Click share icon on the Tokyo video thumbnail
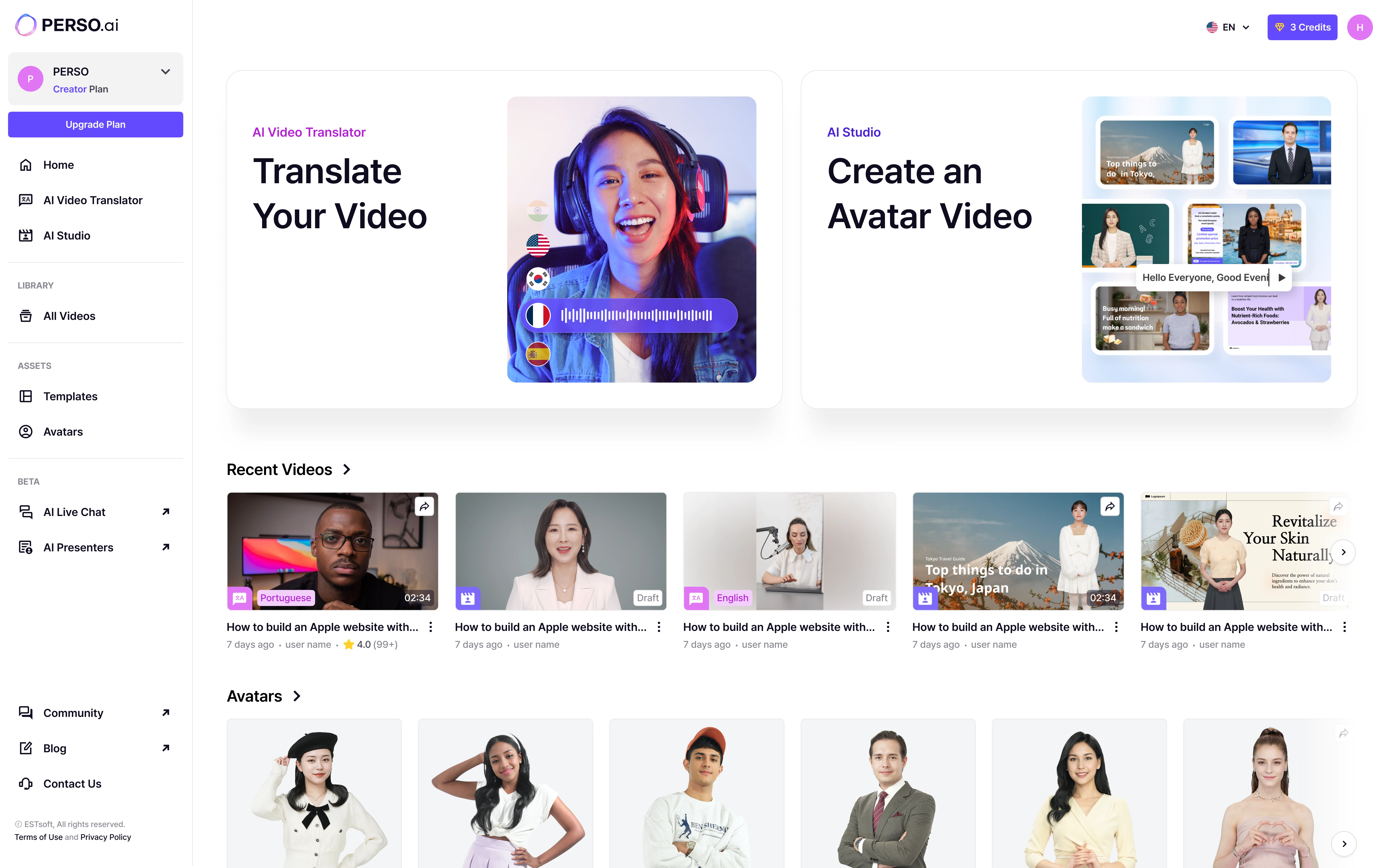Viewport: 1389px width, 868px height. coord(1110,506)
